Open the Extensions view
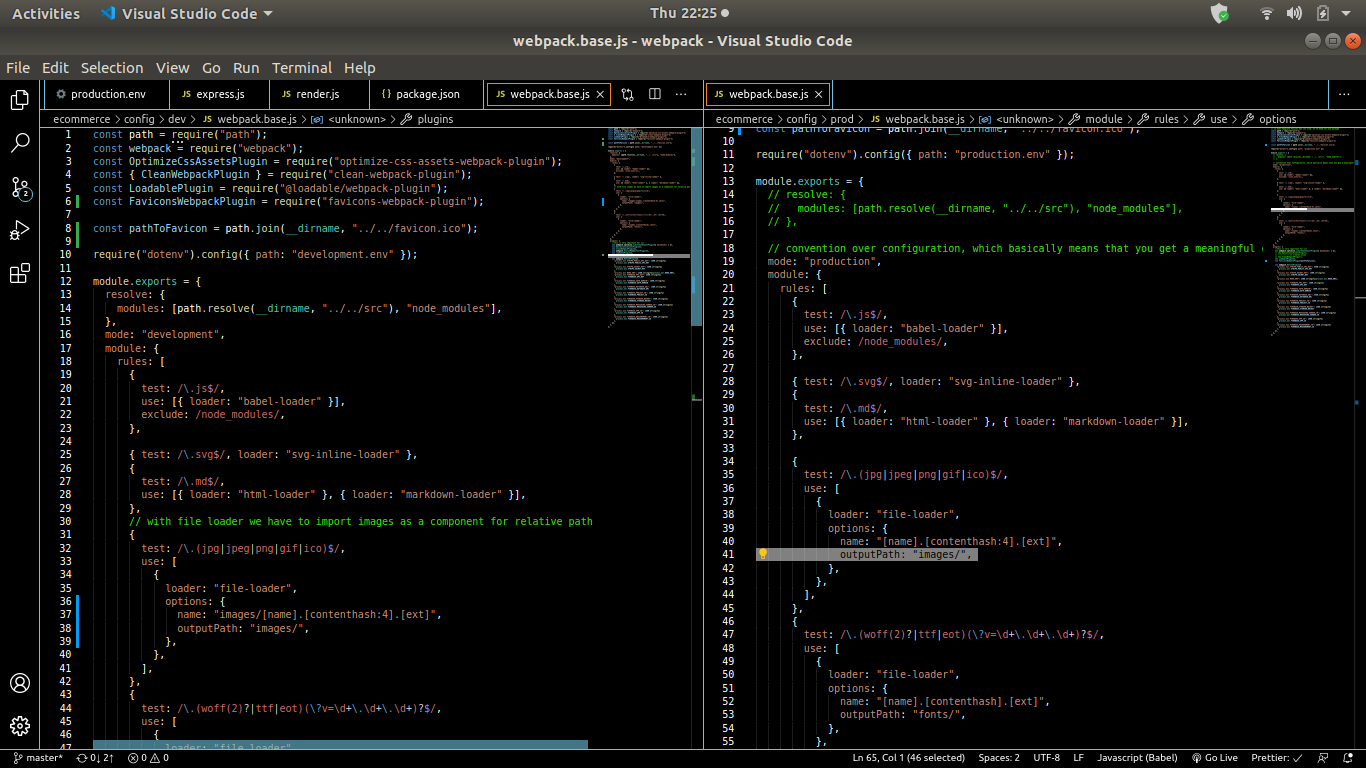The image size is (1366, 768). click(x=20, y=273)
